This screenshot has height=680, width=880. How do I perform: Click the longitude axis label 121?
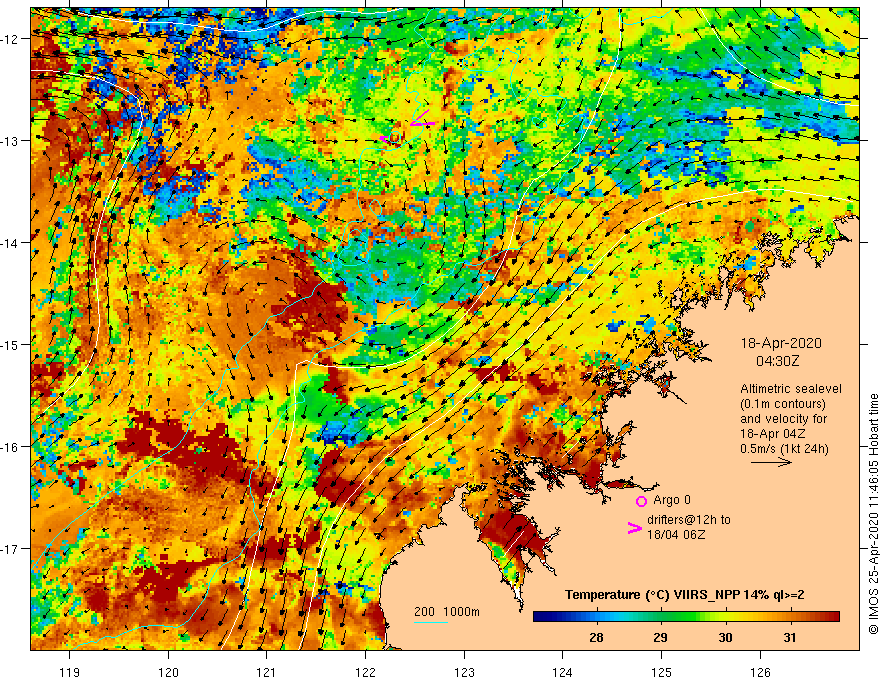(267, 672)
